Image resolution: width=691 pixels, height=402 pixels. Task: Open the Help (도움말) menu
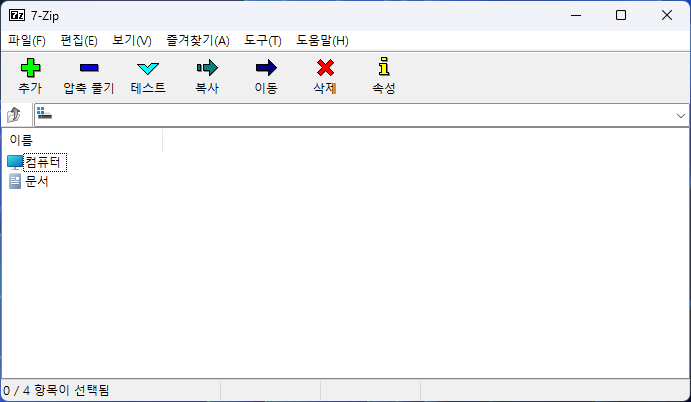coord(322,41)
